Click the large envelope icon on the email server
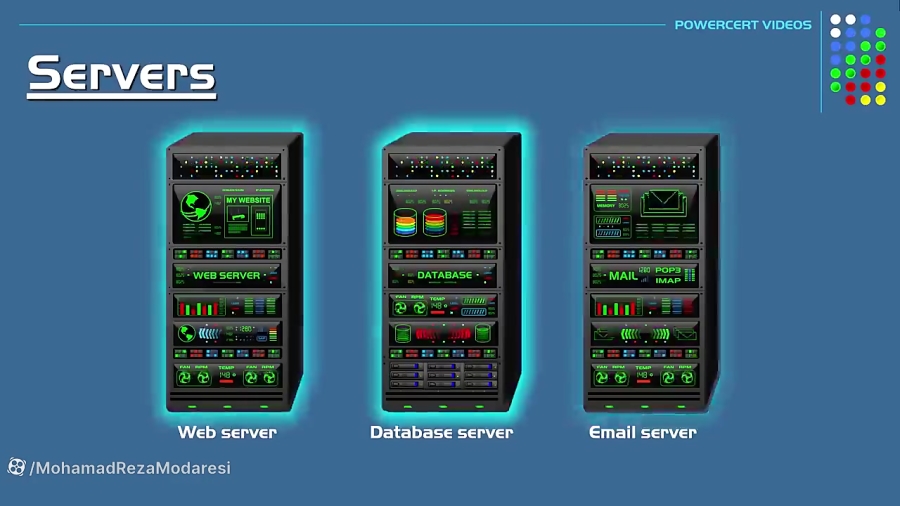The width and height of the screenshot is (900, 506). [x=664, y=204]
